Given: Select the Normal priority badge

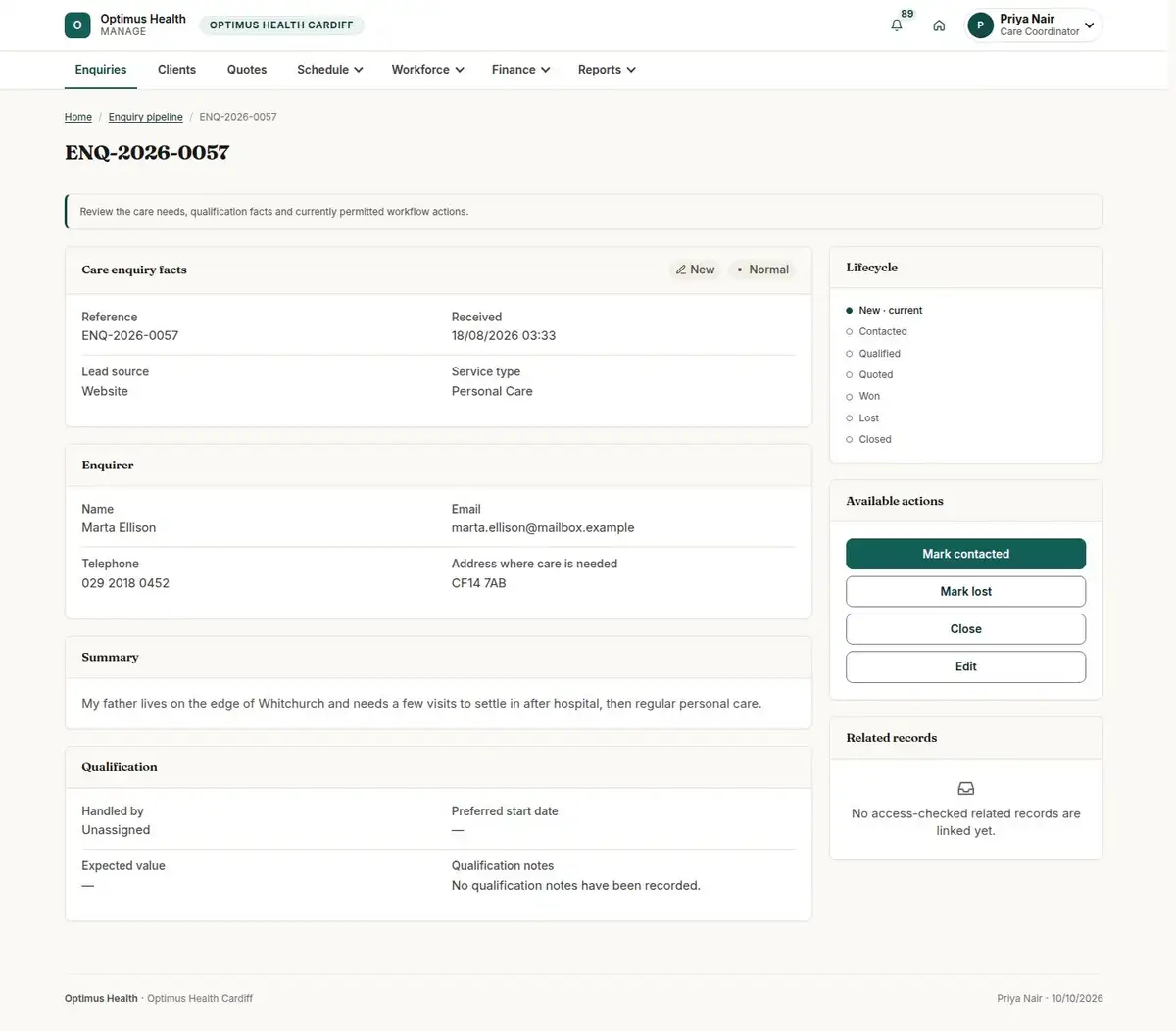Looking at the screenshot, I should tap(762, 270).
